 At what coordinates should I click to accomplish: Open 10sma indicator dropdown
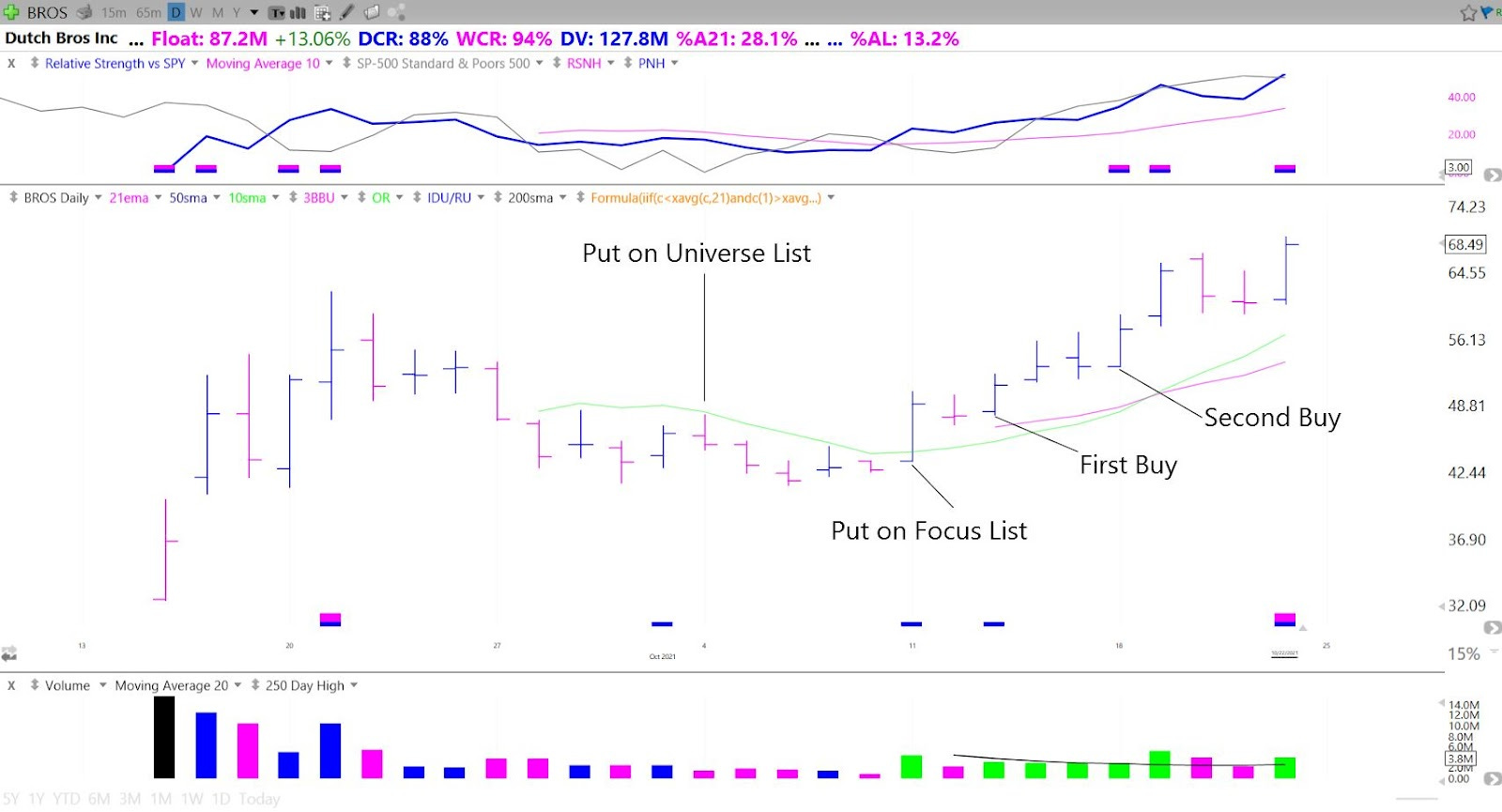click(275, 197)
